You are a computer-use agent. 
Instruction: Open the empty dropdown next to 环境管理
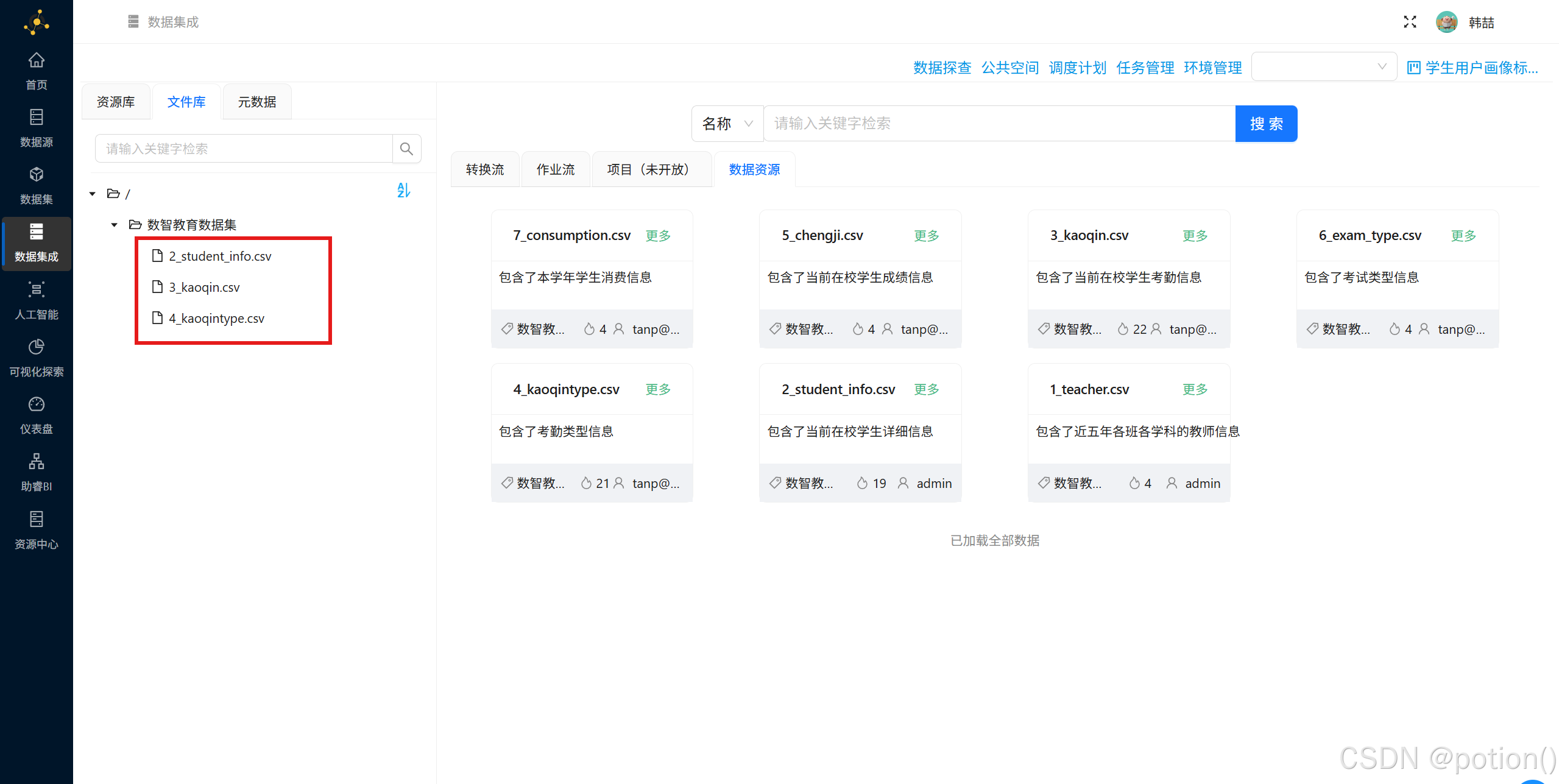point(1324,66)
